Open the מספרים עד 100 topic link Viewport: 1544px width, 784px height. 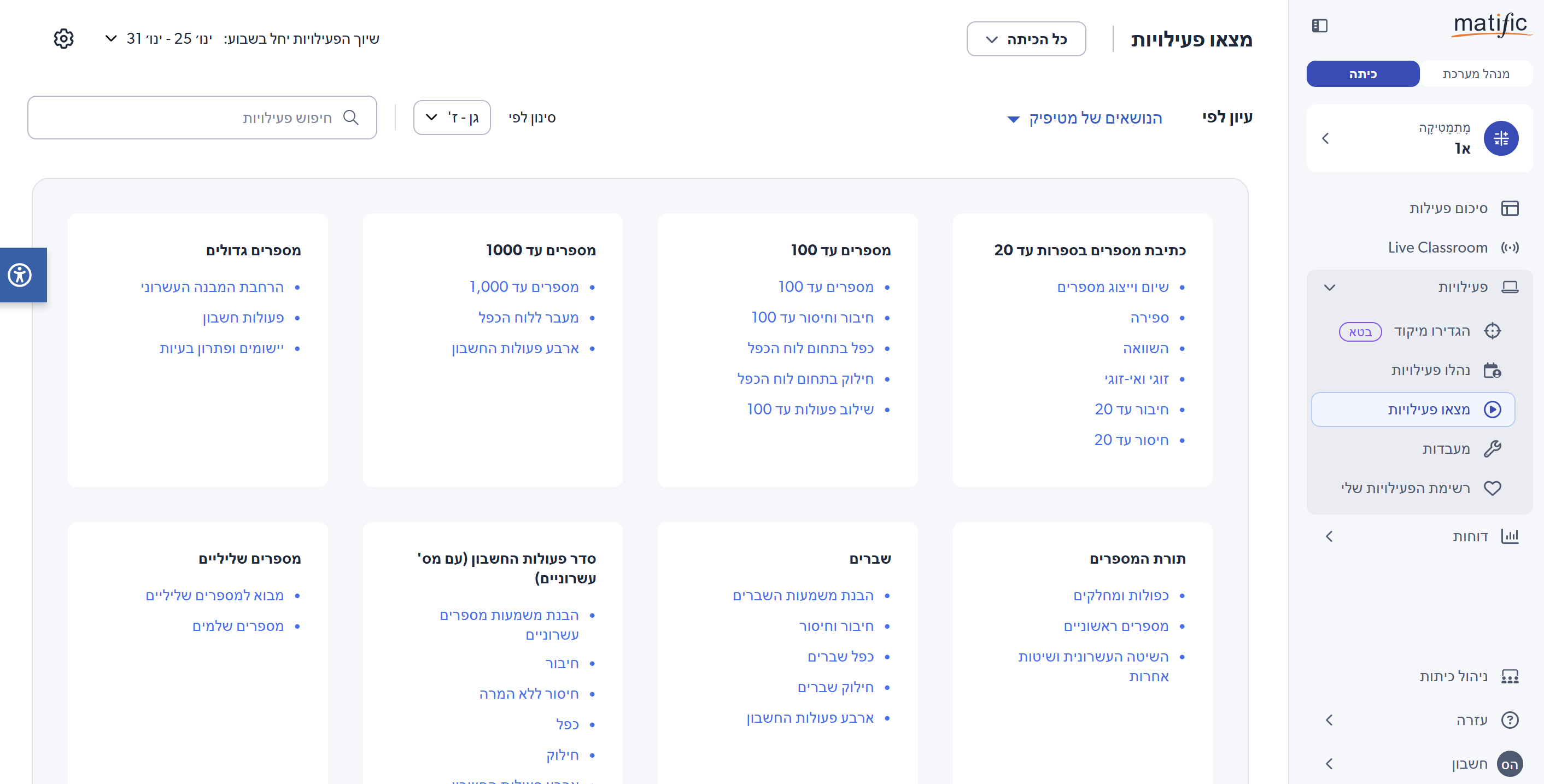(x=826, y=287)
